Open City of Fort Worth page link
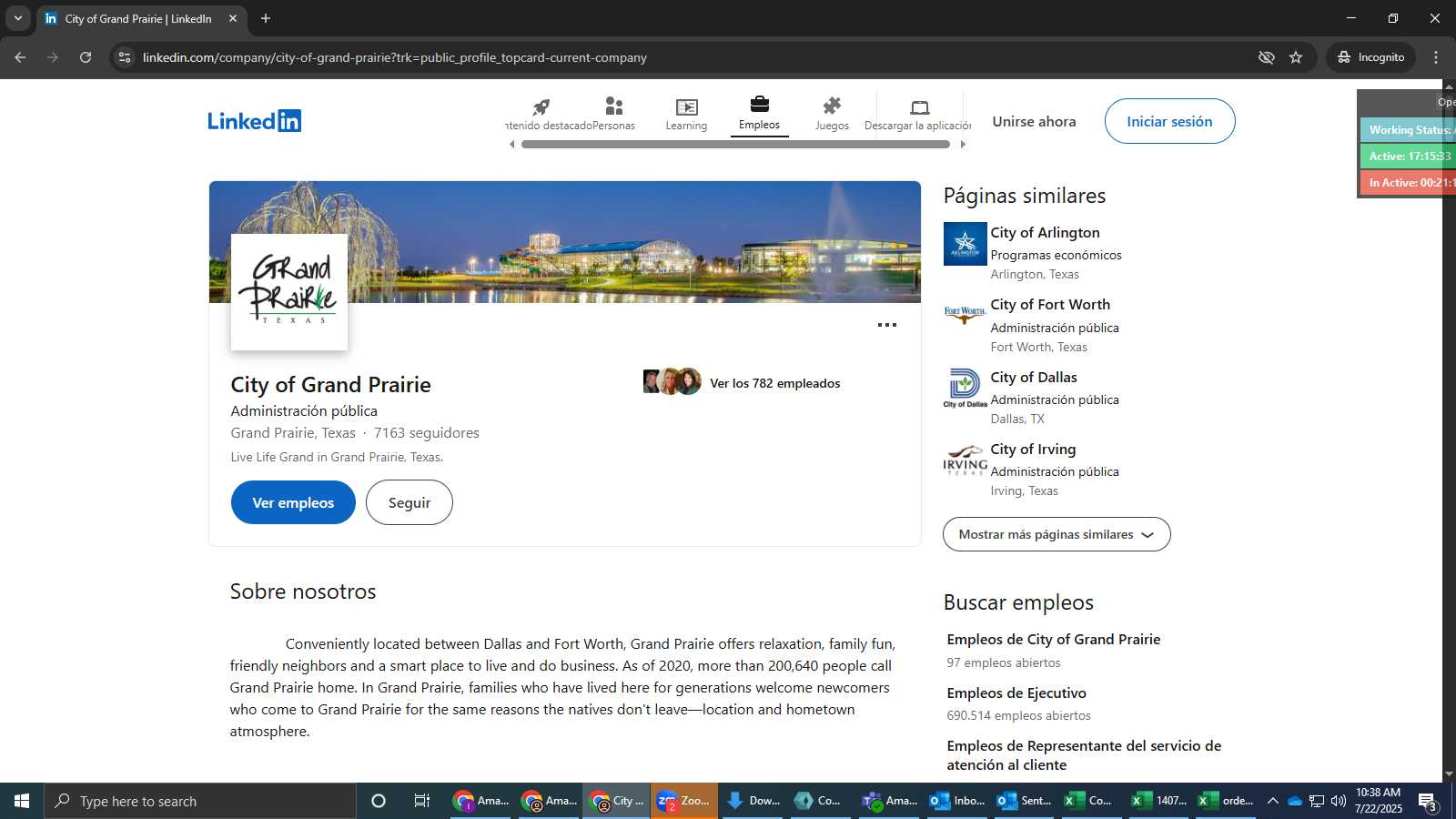Screen dimensions: 1456x819 1050,305
